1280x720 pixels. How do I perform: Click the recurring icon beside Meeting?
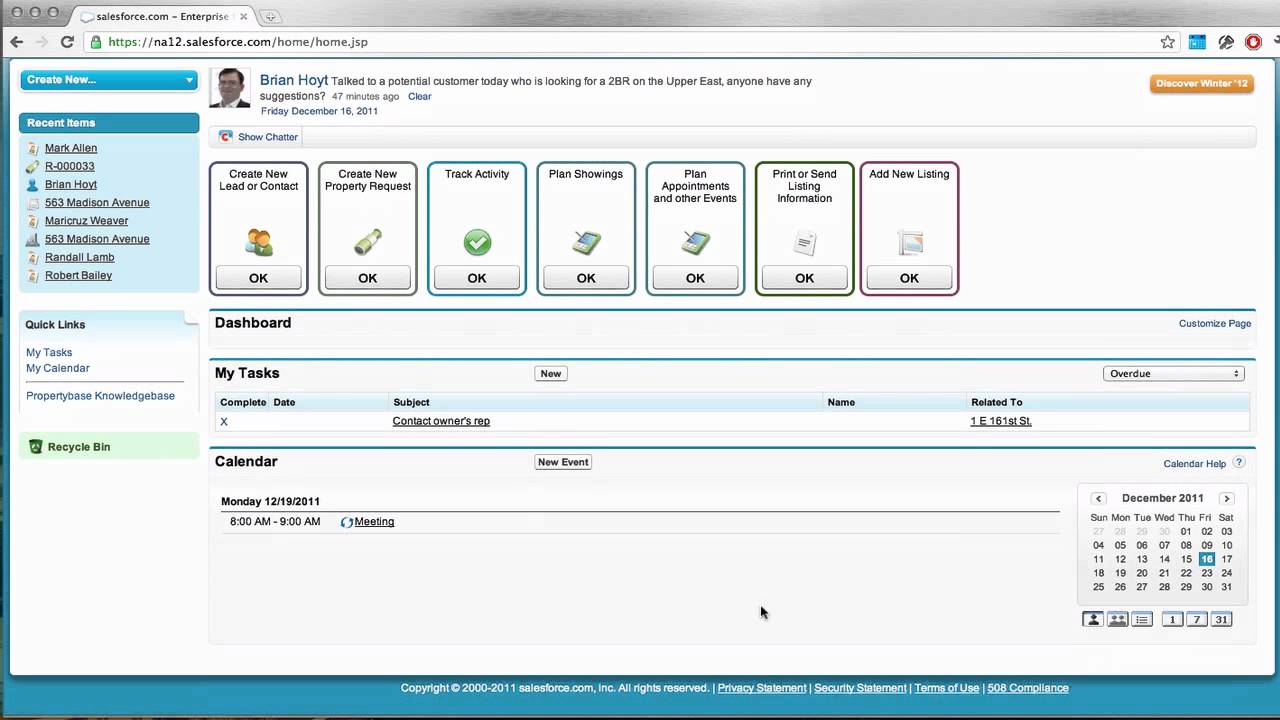[x=347, y=522]
